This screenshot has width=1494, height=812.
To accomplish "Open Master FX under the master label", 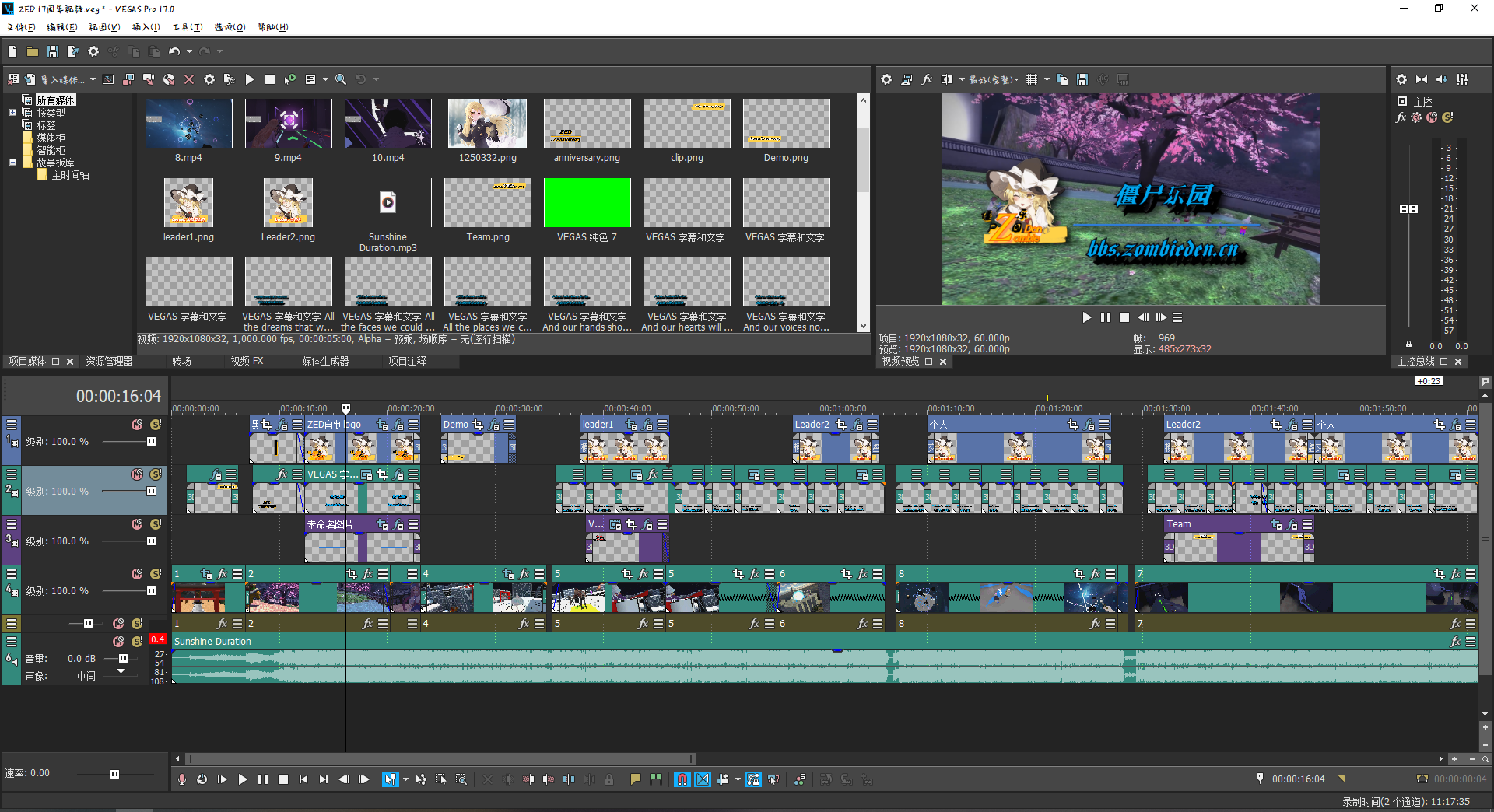I will pyautogui.click(x=1401, y=117).
